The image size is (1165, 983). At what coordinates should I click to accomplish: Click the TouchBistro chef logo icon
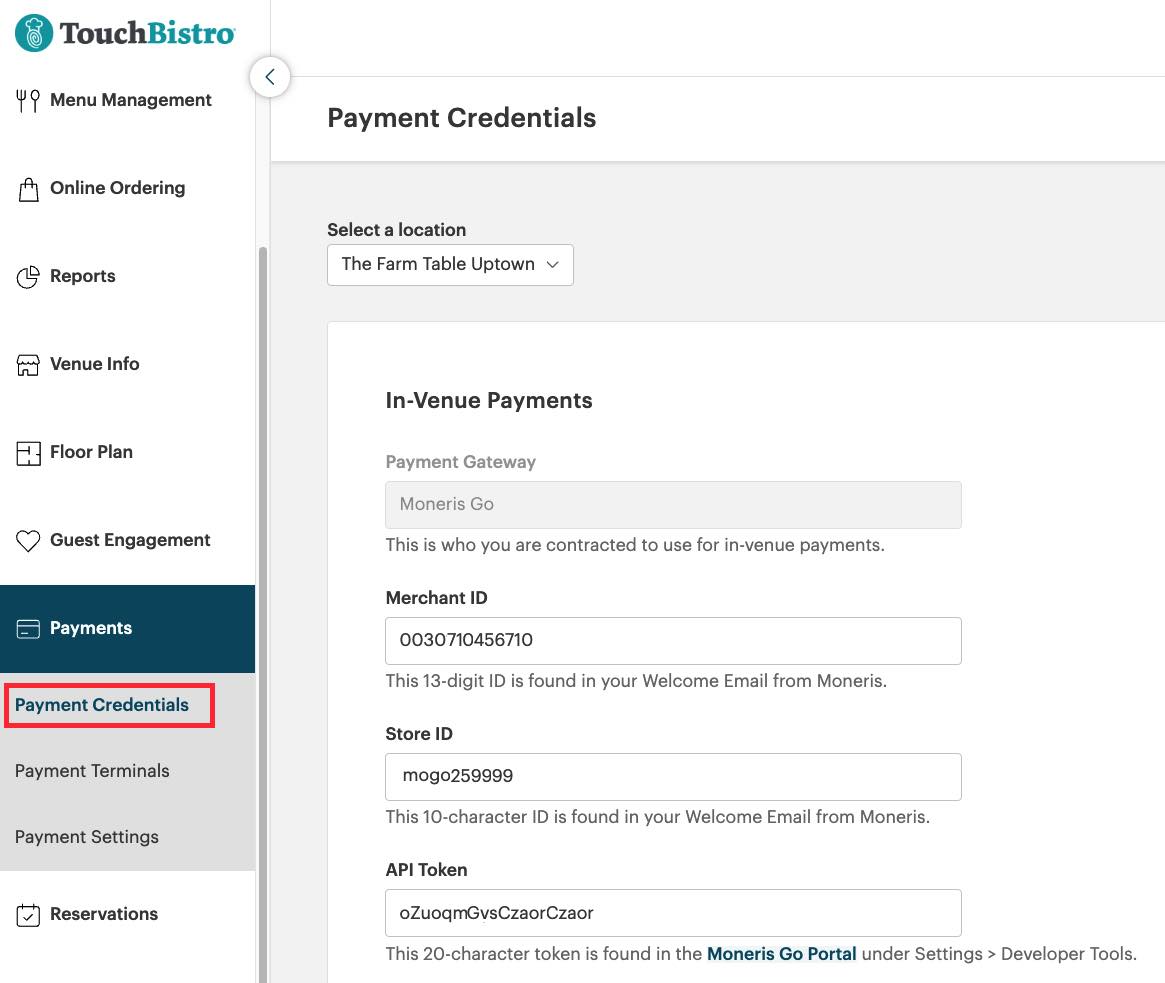(33, 33)
